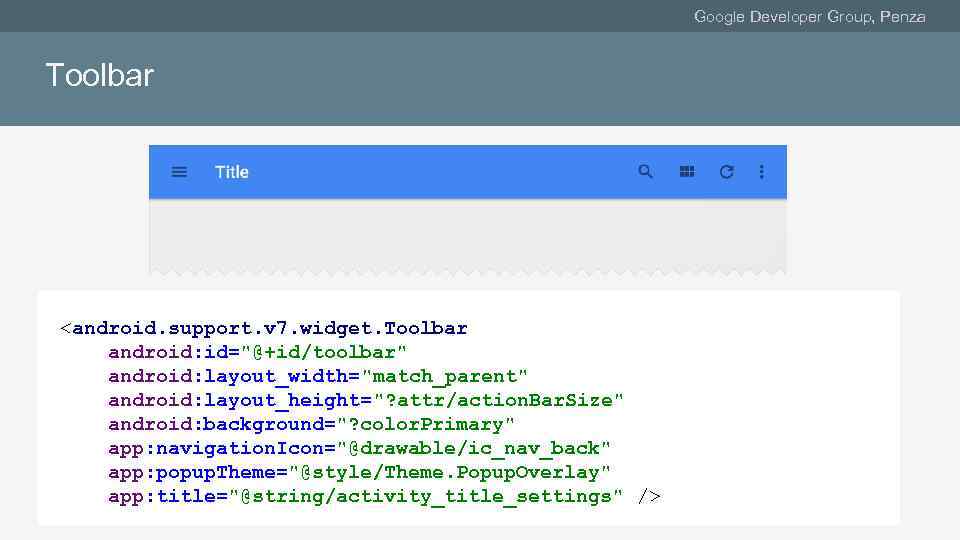Click the android:layout_width code line

point(318,376)
